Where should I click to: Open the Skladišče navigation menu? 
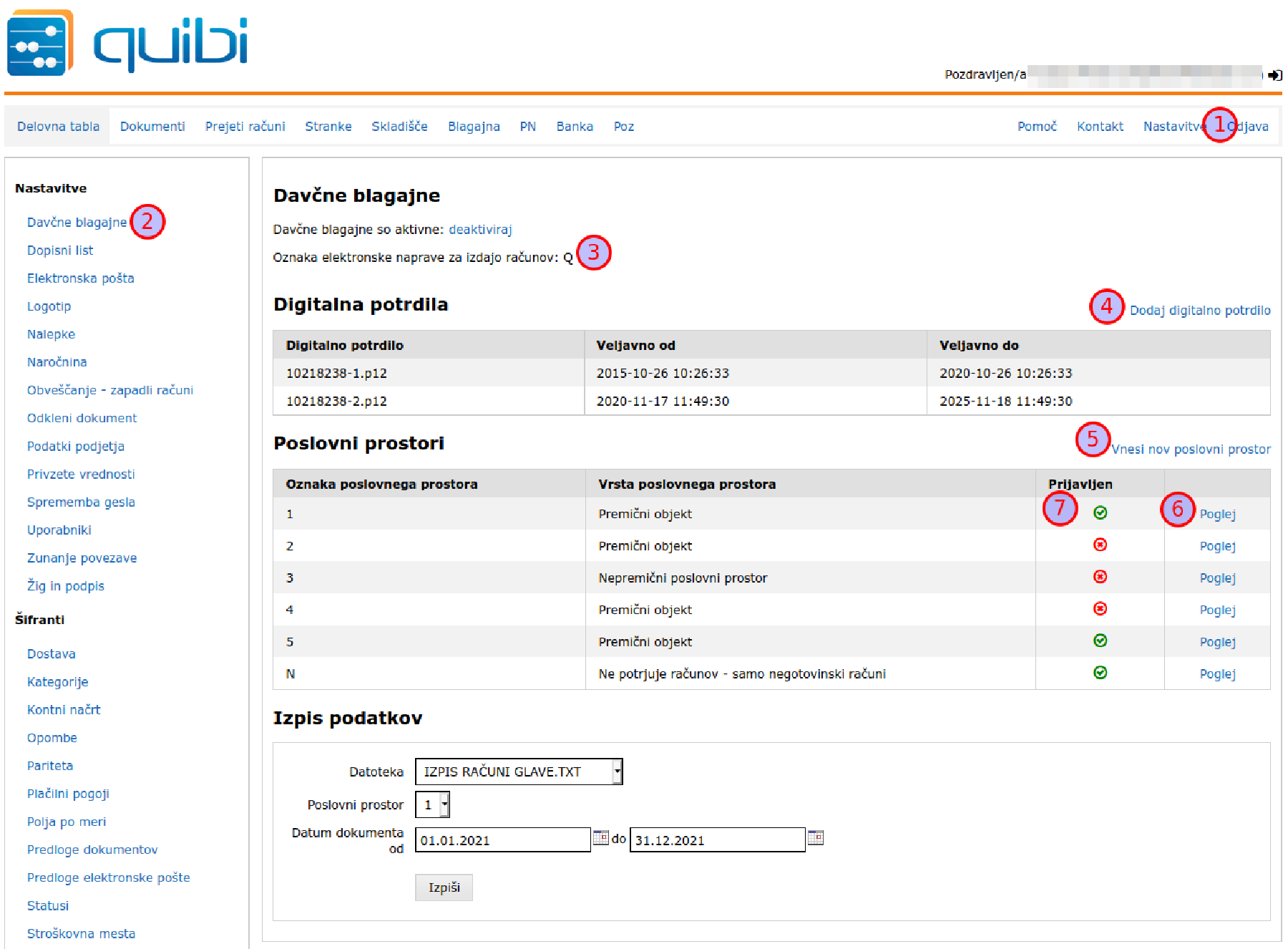(399, 127)
